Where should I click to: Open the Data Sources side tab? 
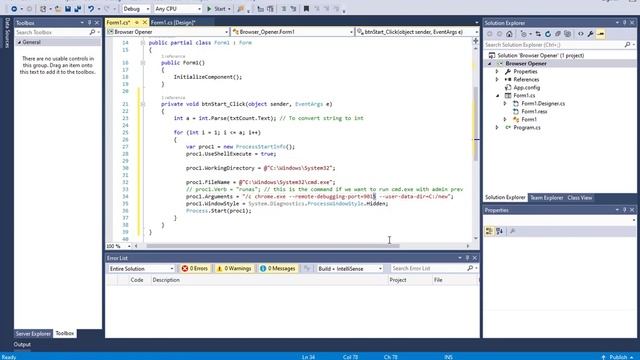7,33
